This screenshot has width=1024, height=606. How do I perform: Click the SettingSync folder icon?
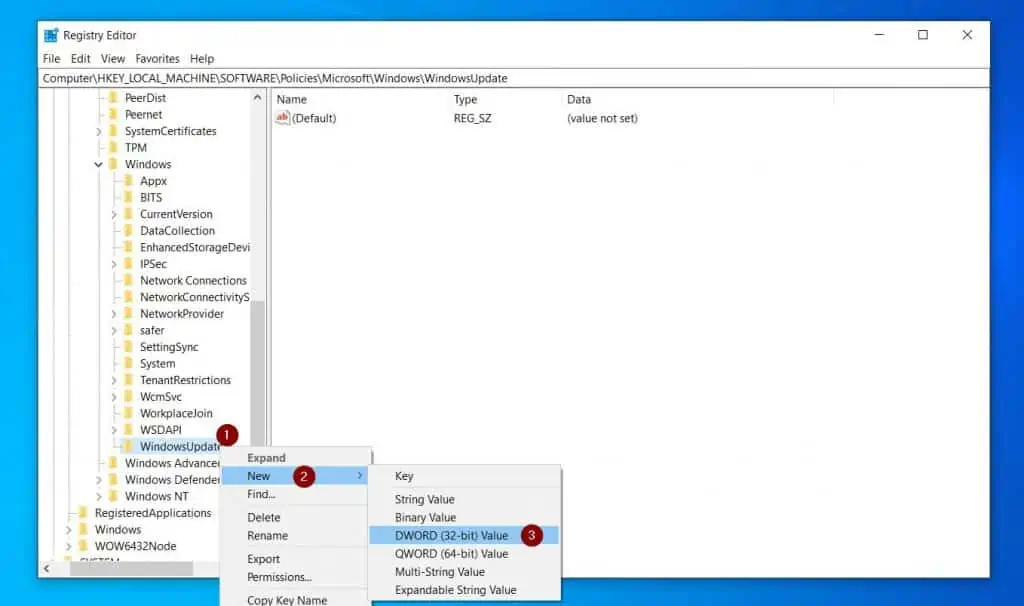(128, 347)
